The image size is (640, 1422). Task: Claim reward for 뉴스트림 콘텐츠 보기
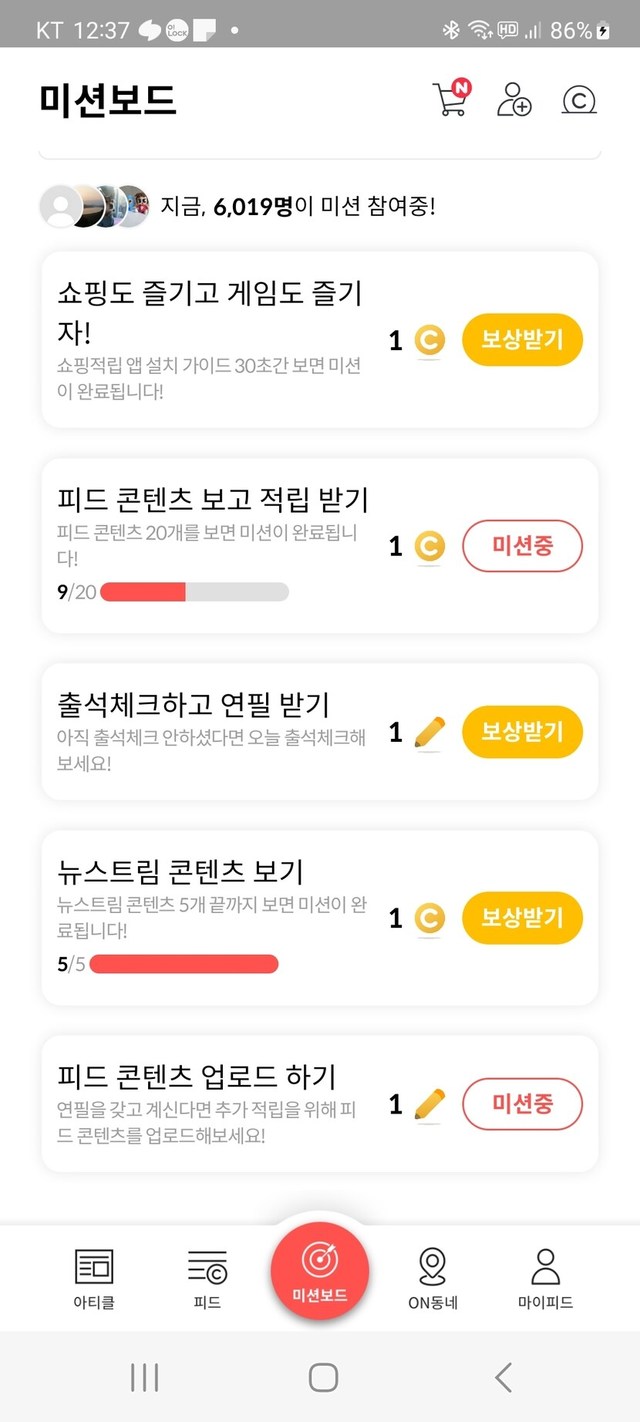(x=522, y=918)
